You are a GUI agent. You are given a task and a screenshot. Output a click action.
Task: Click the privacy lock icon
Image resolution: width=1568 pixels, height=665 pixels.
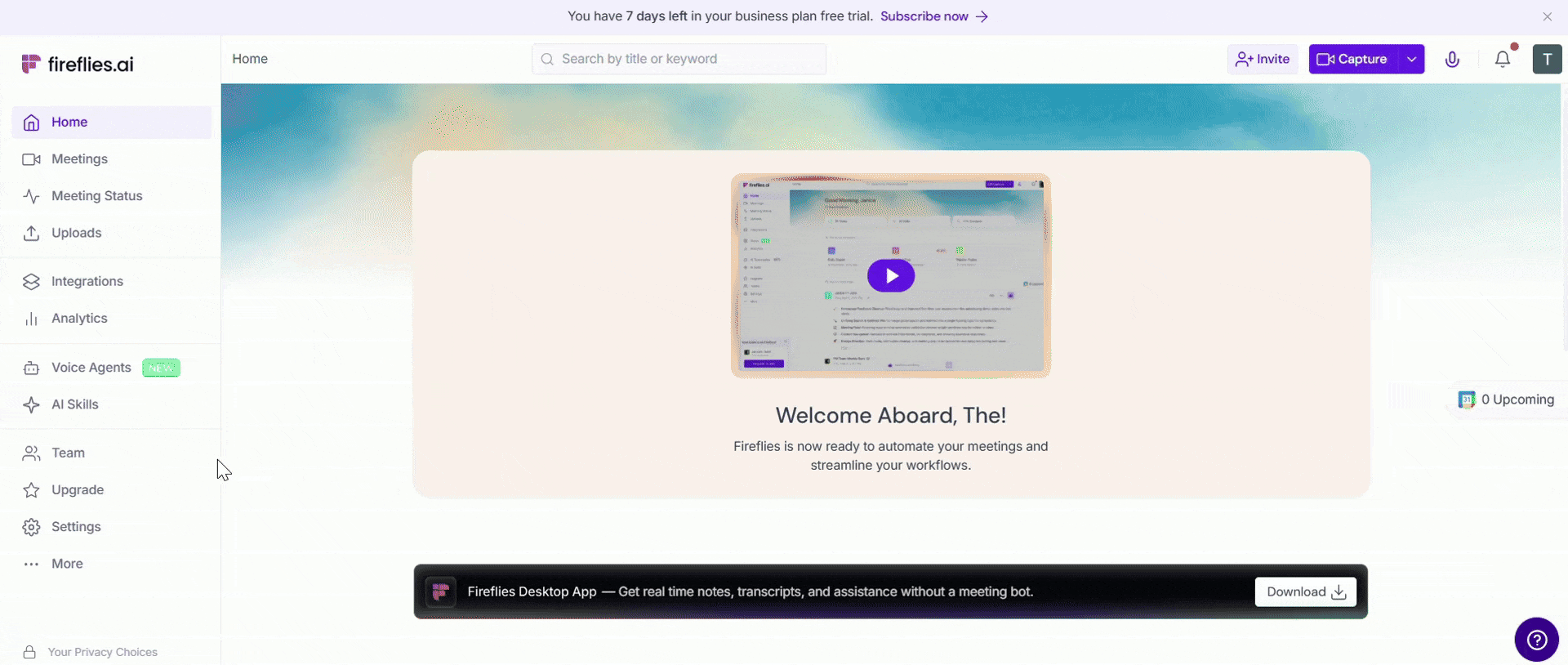[x=29, y=652]
